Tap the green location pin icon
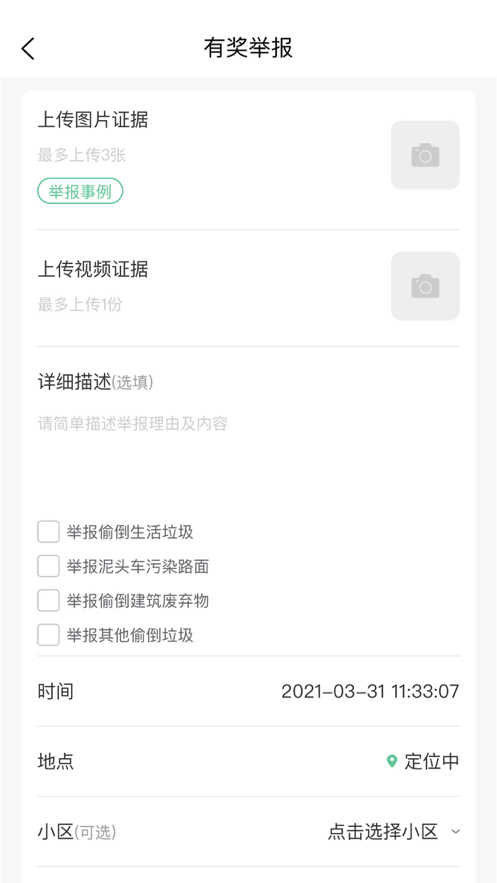The image size is (497, 883). (392, 761)
